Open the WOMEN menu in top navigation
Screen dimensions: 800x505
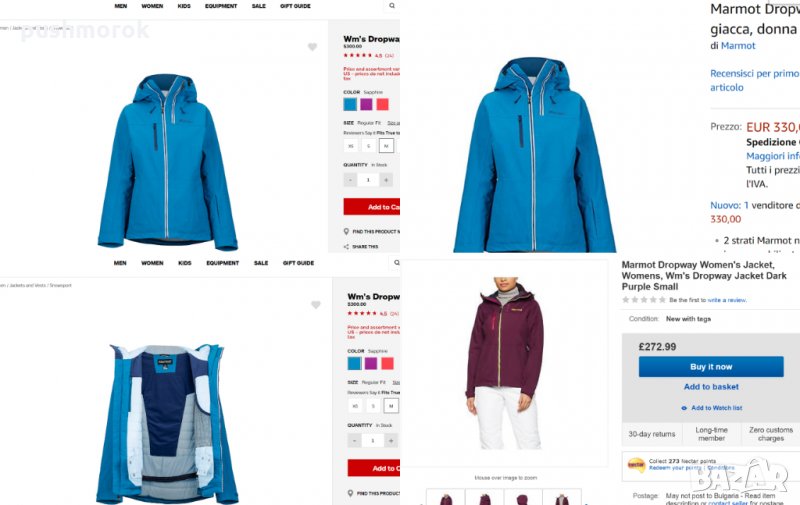pyautogui.click(x=152, y=6)
